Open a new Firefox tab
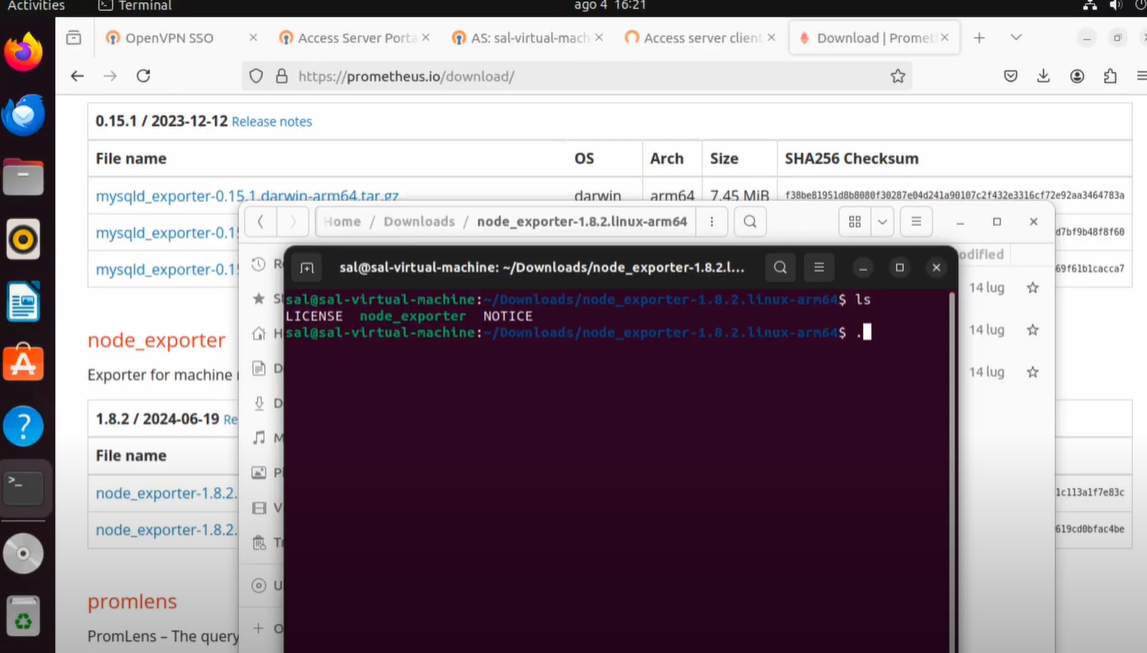The image size is (1147, 653). [x=979, y=37]
